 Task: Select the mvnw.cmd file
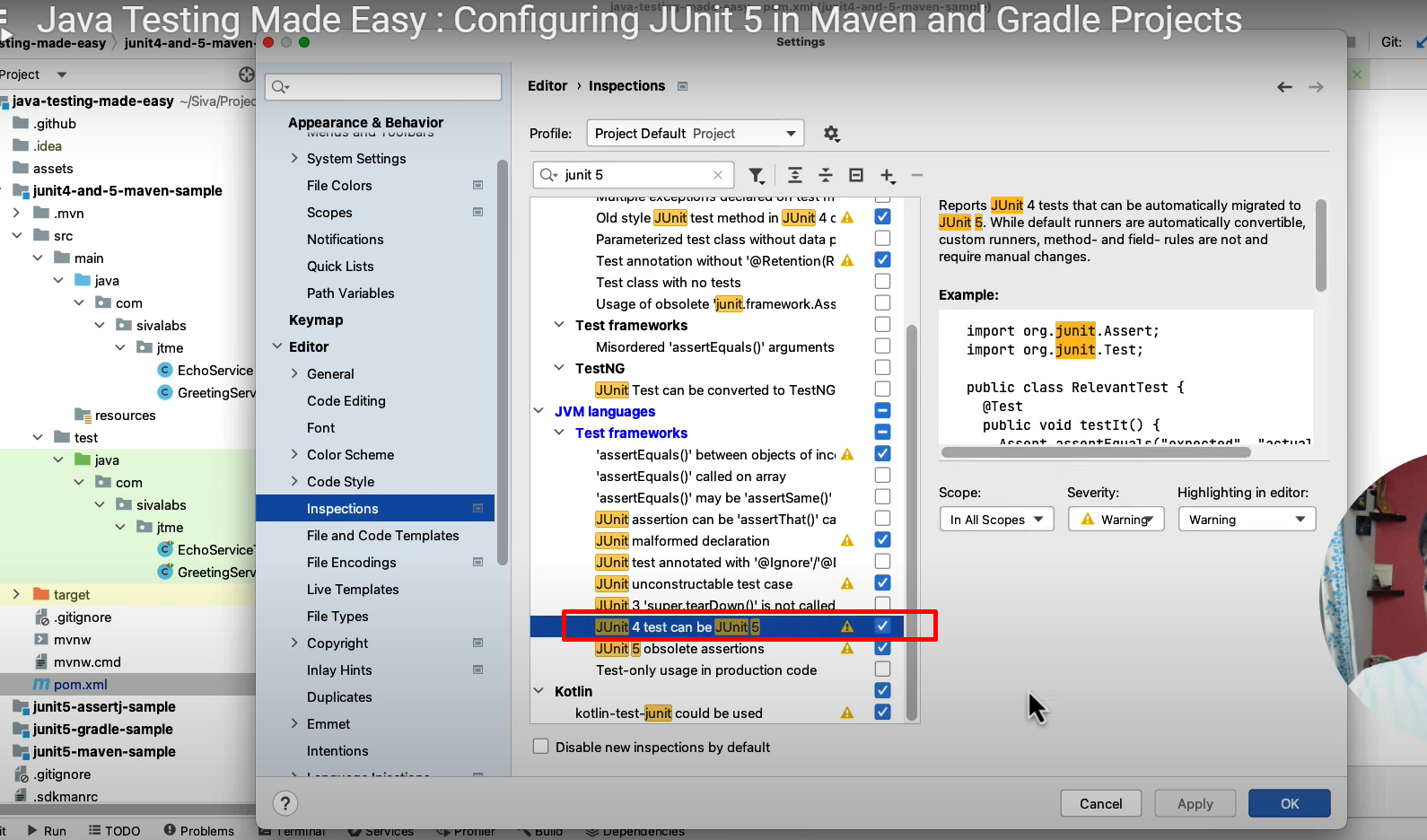pyautogui.click(x=77, y=661)
